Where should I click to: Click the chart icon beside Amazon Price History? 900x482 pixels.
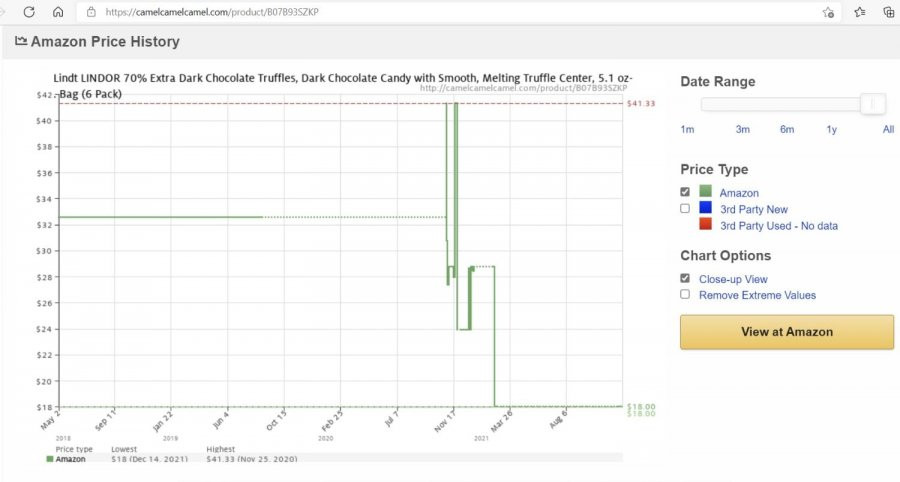[x=21, y=41]
